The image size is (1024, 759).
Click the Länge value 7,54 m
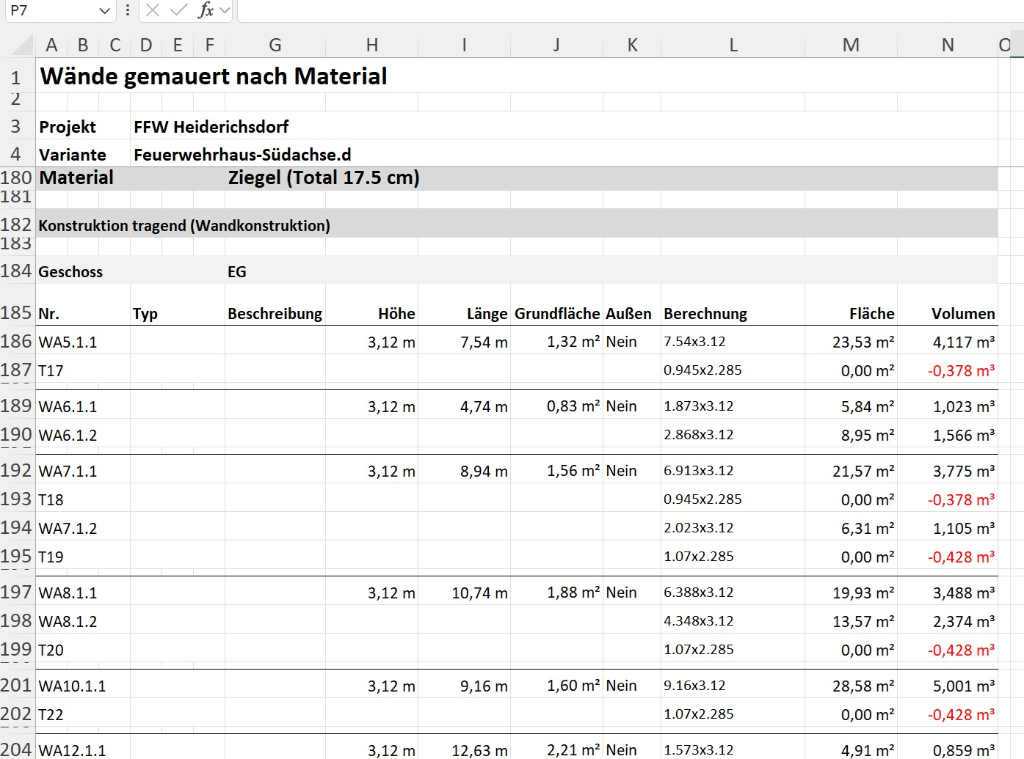point(483,342)
